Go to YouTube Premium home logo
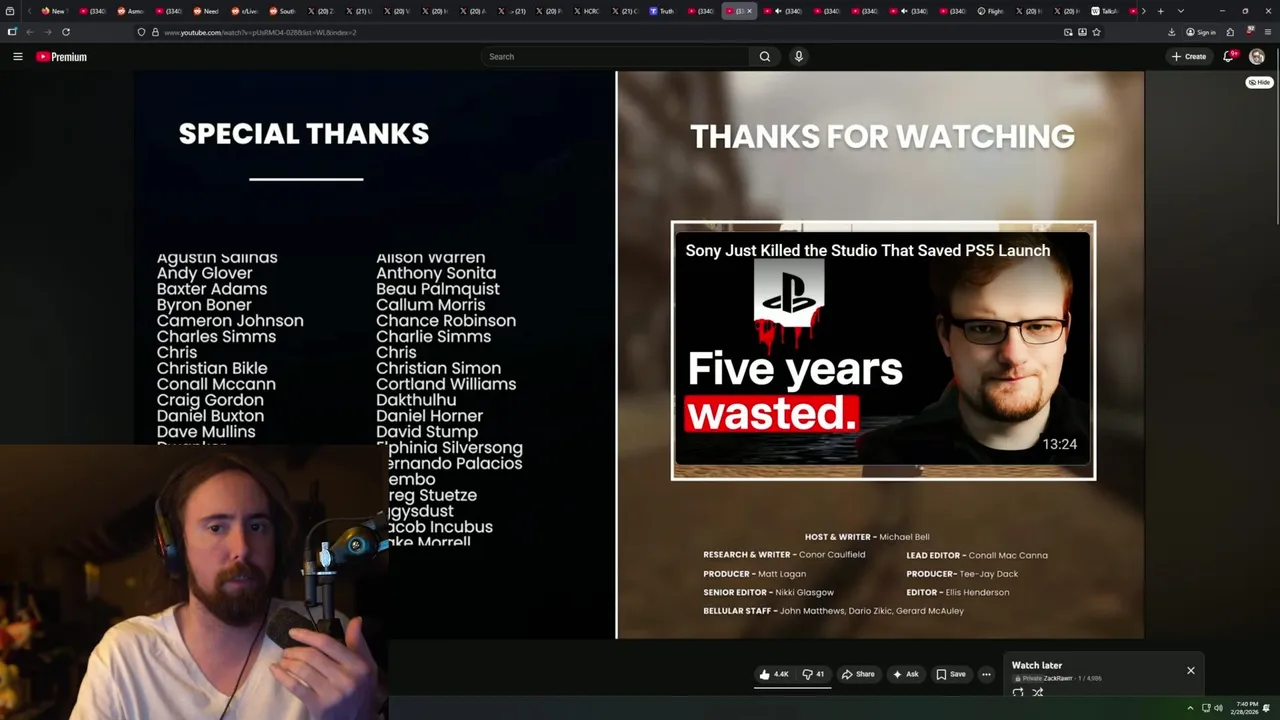The height and width of the screenshot is (720, 1280). click(x=62, y=57)
